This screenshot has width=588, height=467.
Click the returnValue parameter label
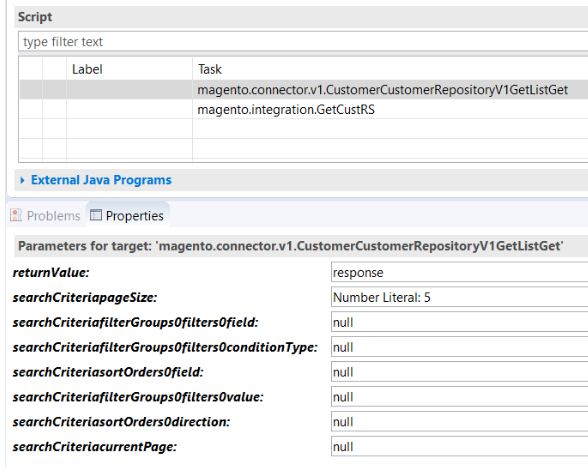click(51, 272)
